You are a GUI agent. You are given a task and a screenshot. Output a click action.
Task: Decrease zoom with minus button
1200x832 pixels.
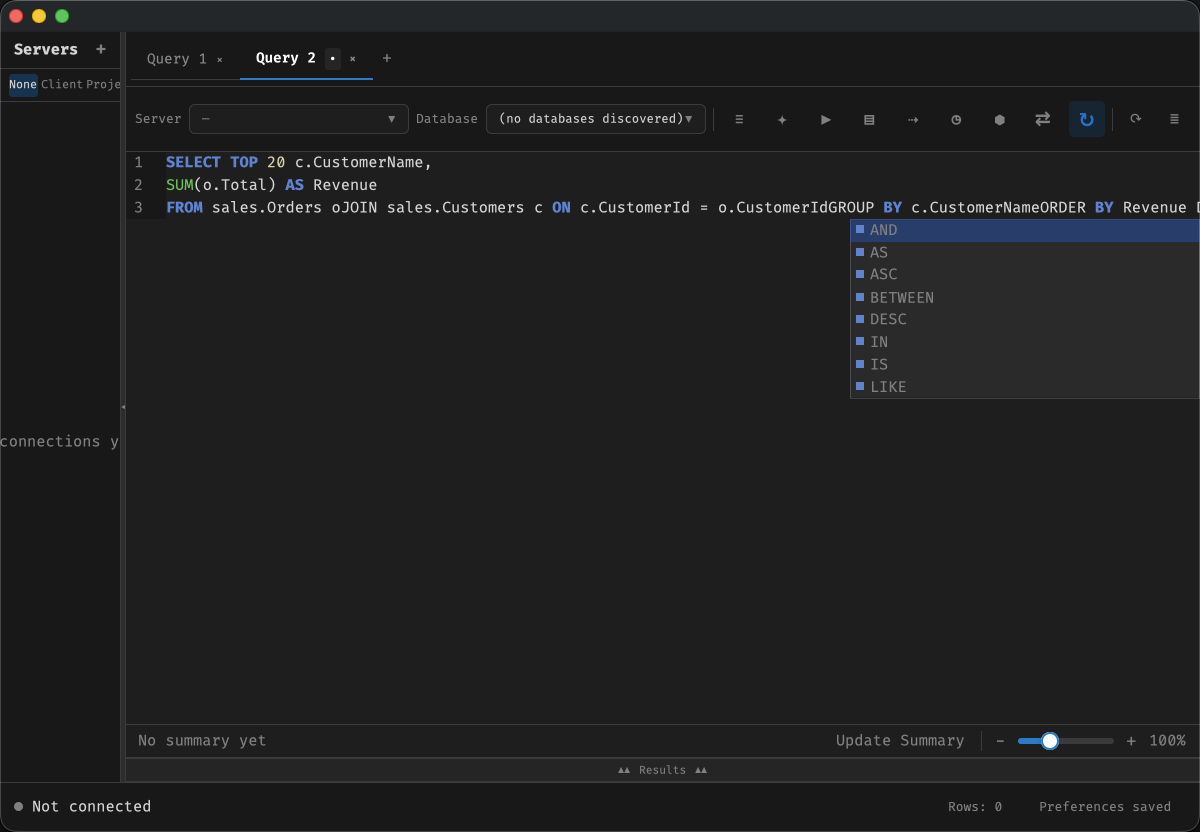pos(1000,741)
